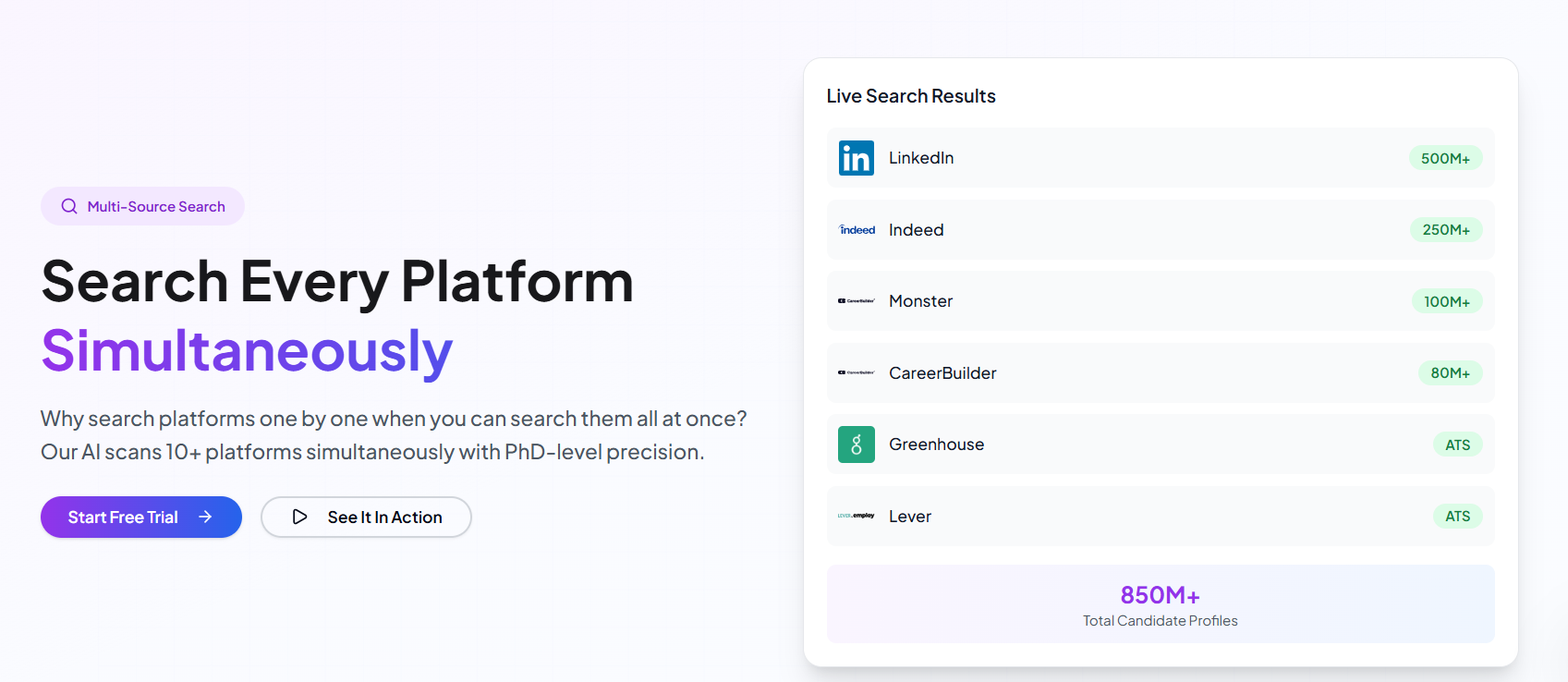This screenshot has height=682, width=1568.
Task: Click the Lever logo icon
Action: point(857,516)
